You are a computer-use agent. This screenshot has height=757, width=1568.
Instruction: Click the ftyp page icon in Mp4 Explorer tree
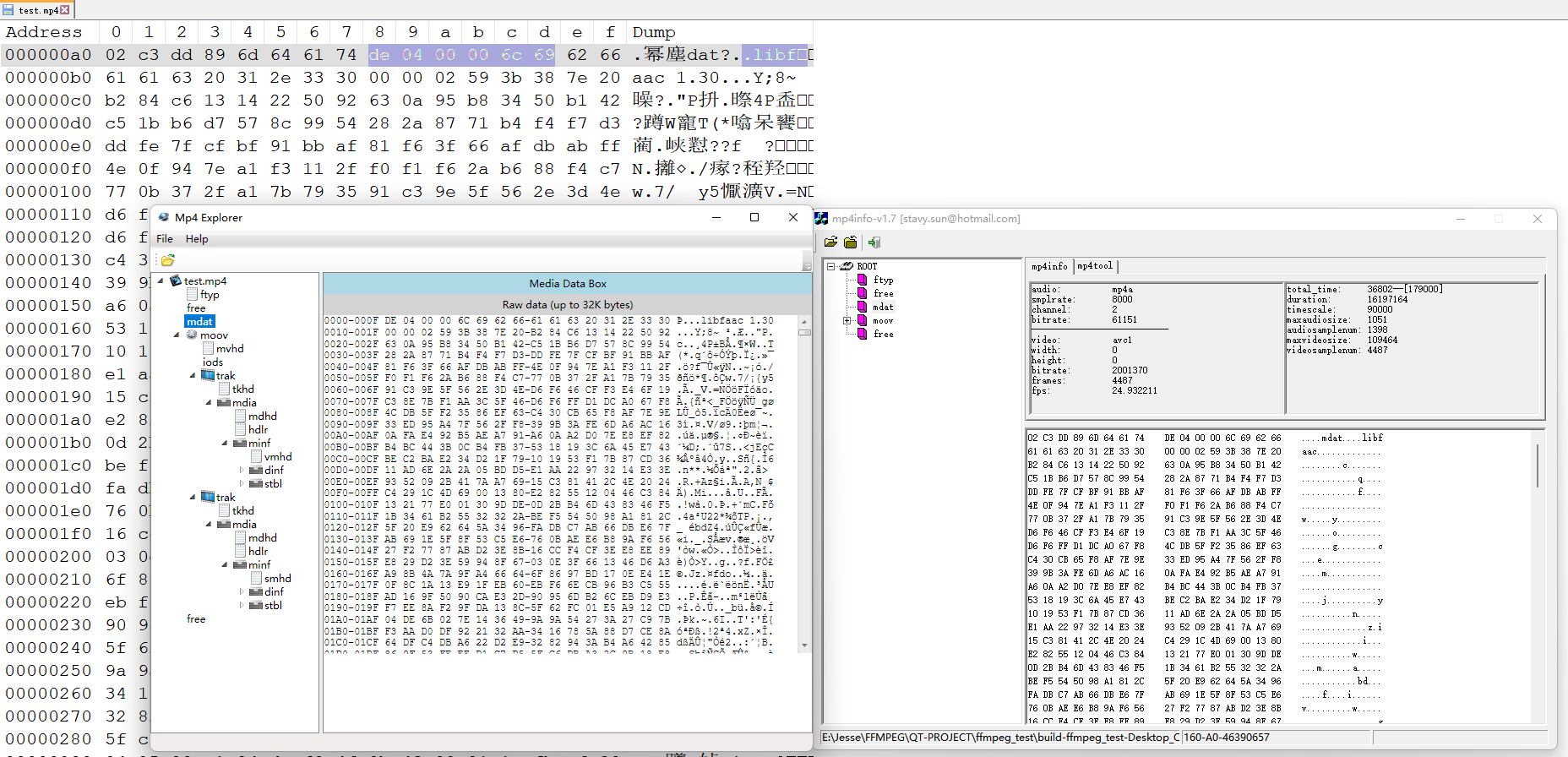193,294
